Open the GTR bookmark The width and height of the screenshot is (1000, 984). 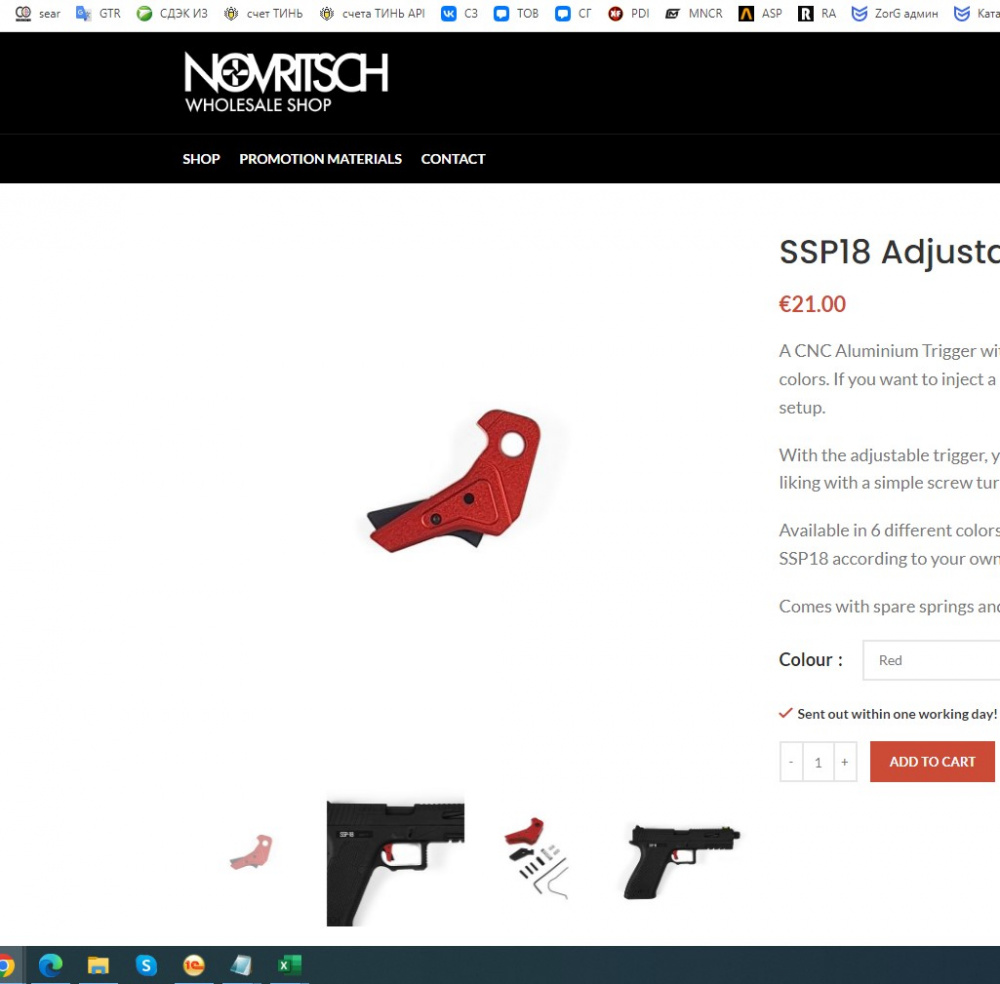tap(98, 13)
